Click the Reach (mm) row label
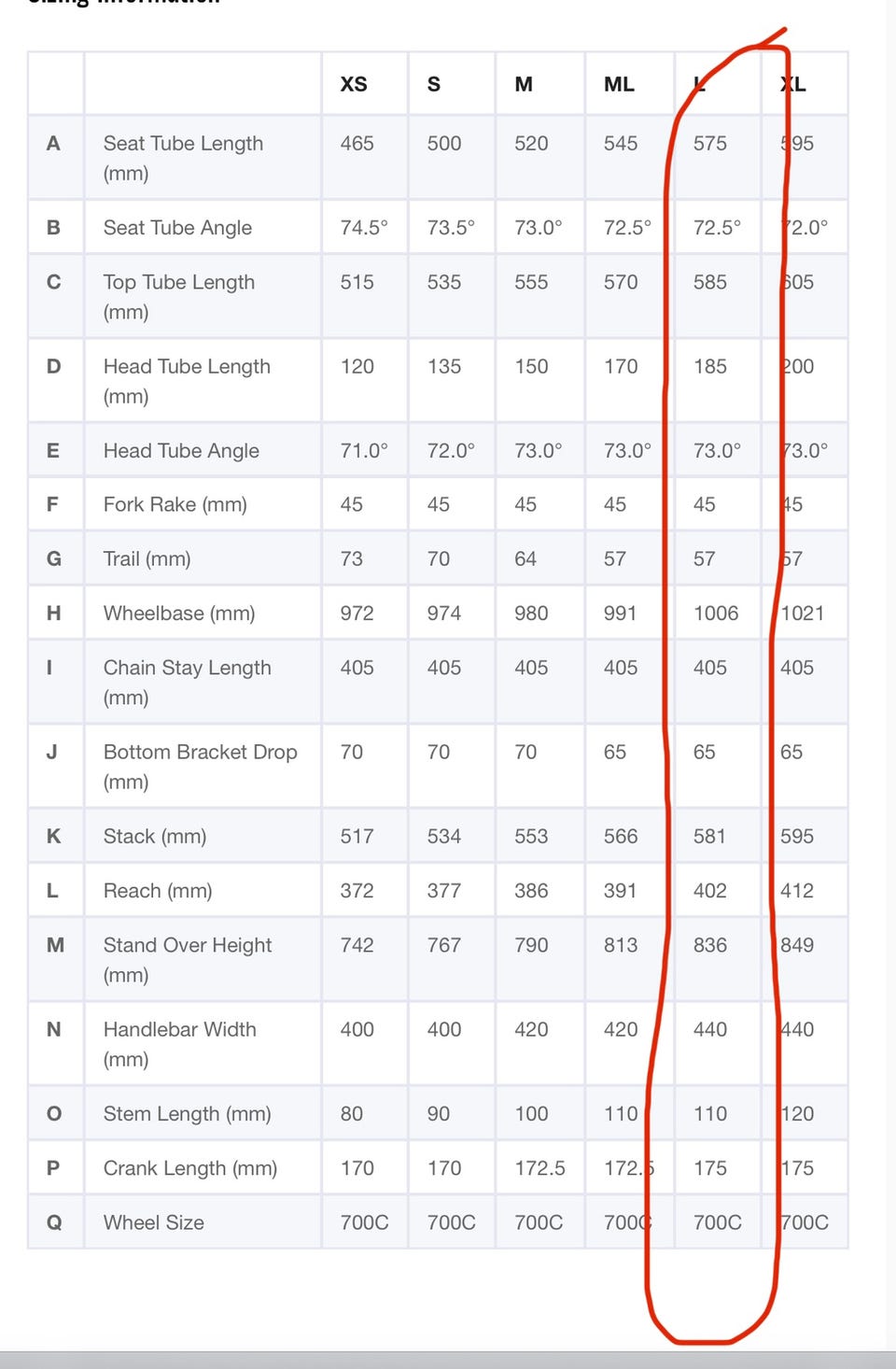Viewport: 896px width, 1369px height. (x=158, y=891)
